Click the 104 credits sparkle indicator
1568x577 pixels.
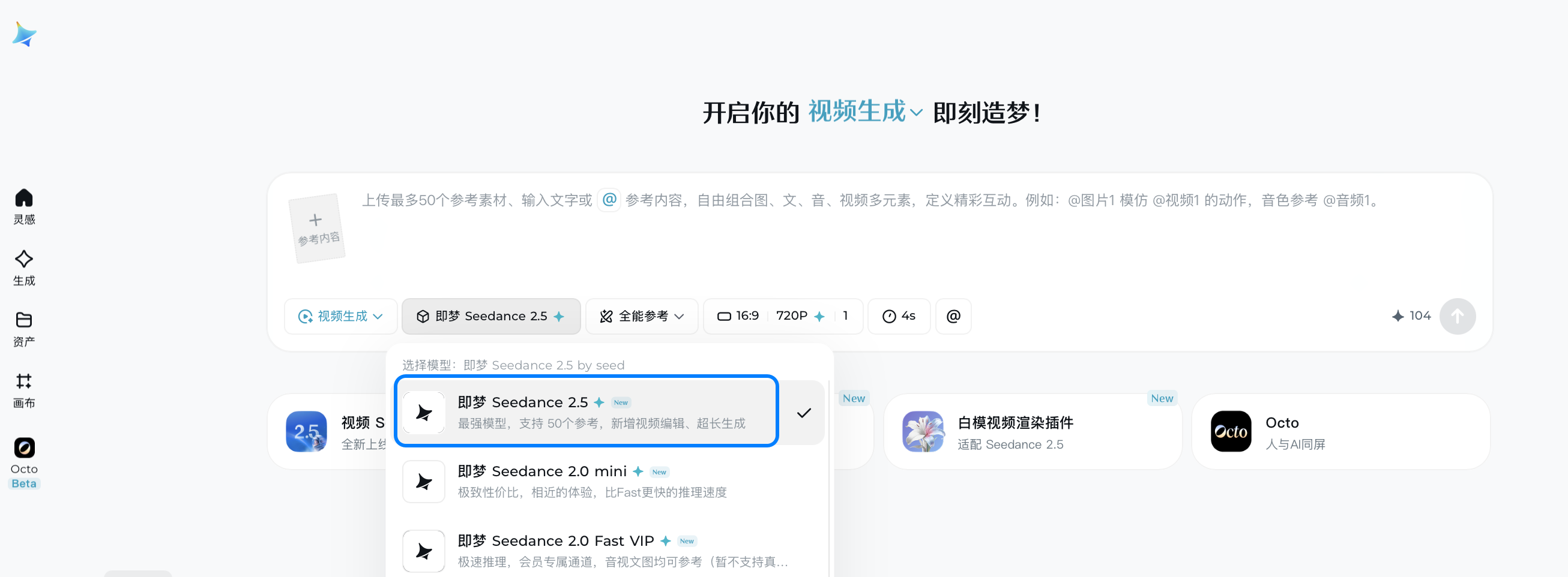tap(1411, 316)
